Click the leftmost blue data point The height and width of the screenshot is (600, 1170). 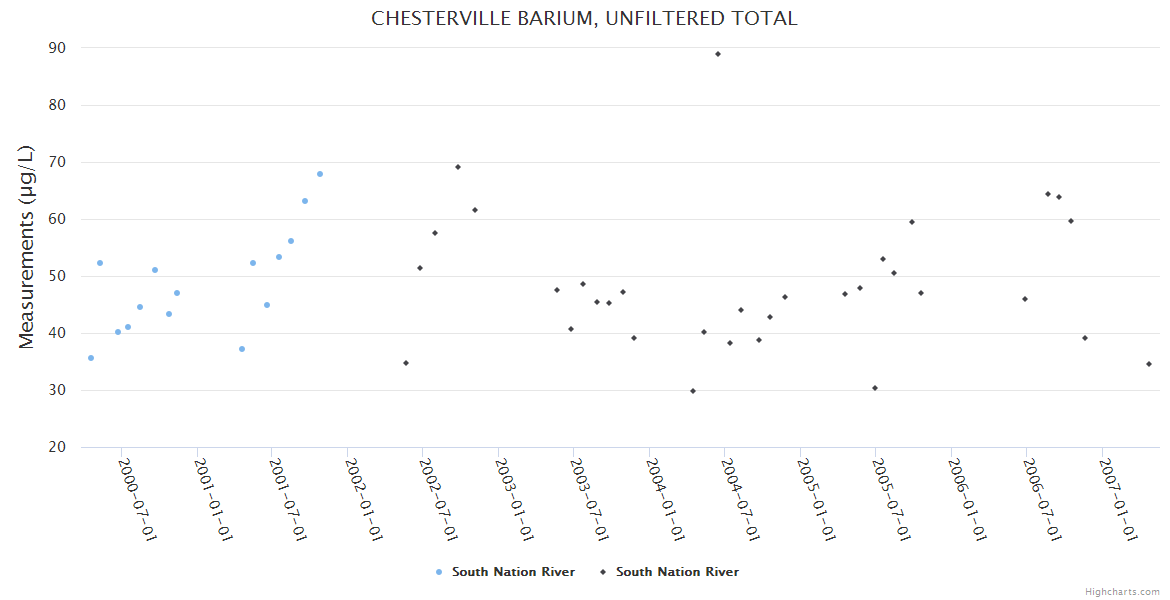(x=91, y=358)
